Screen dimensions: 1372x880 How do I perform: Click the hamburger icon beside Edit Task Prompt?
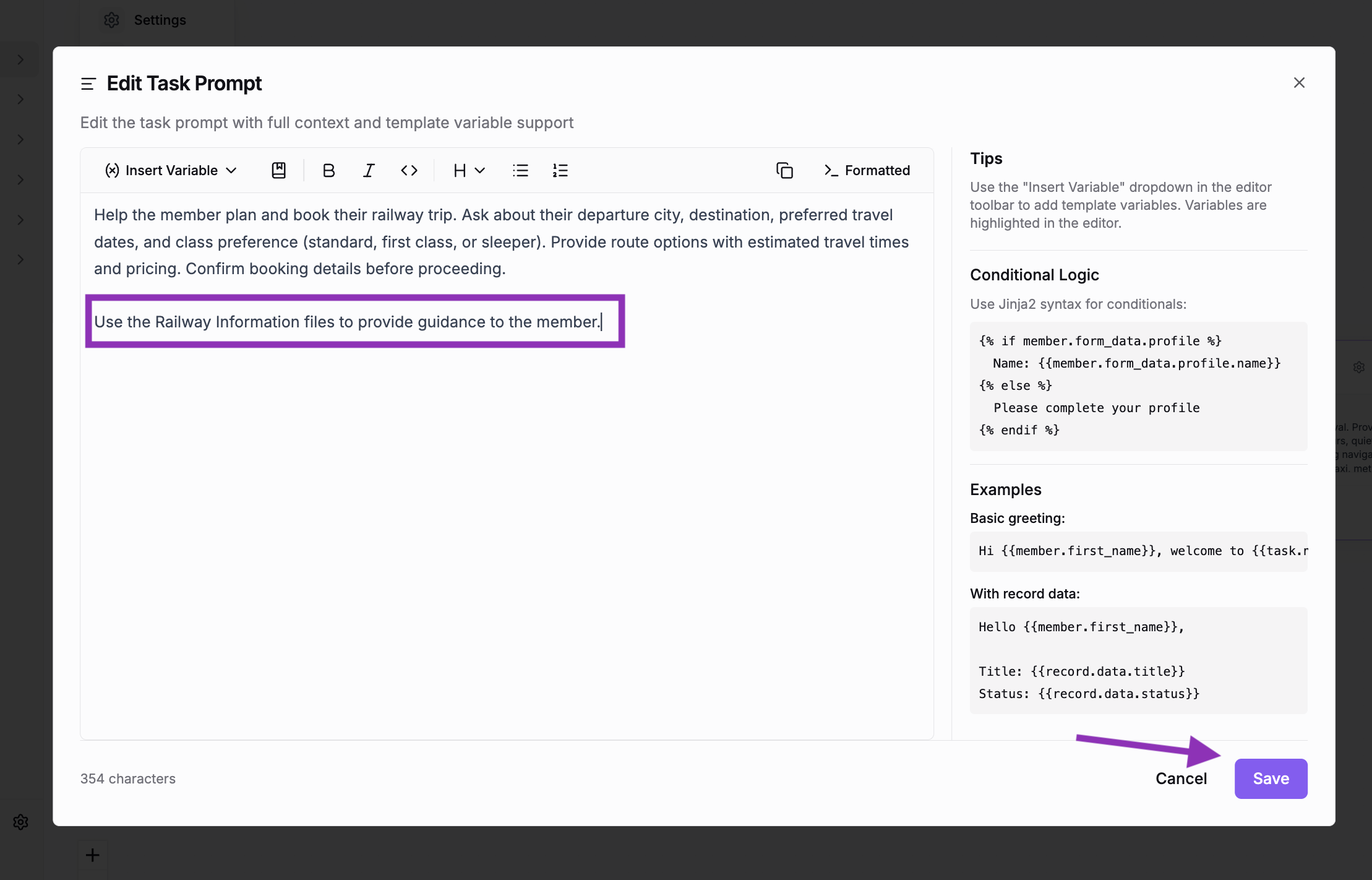pyautogui.click(x=88, y=83)
